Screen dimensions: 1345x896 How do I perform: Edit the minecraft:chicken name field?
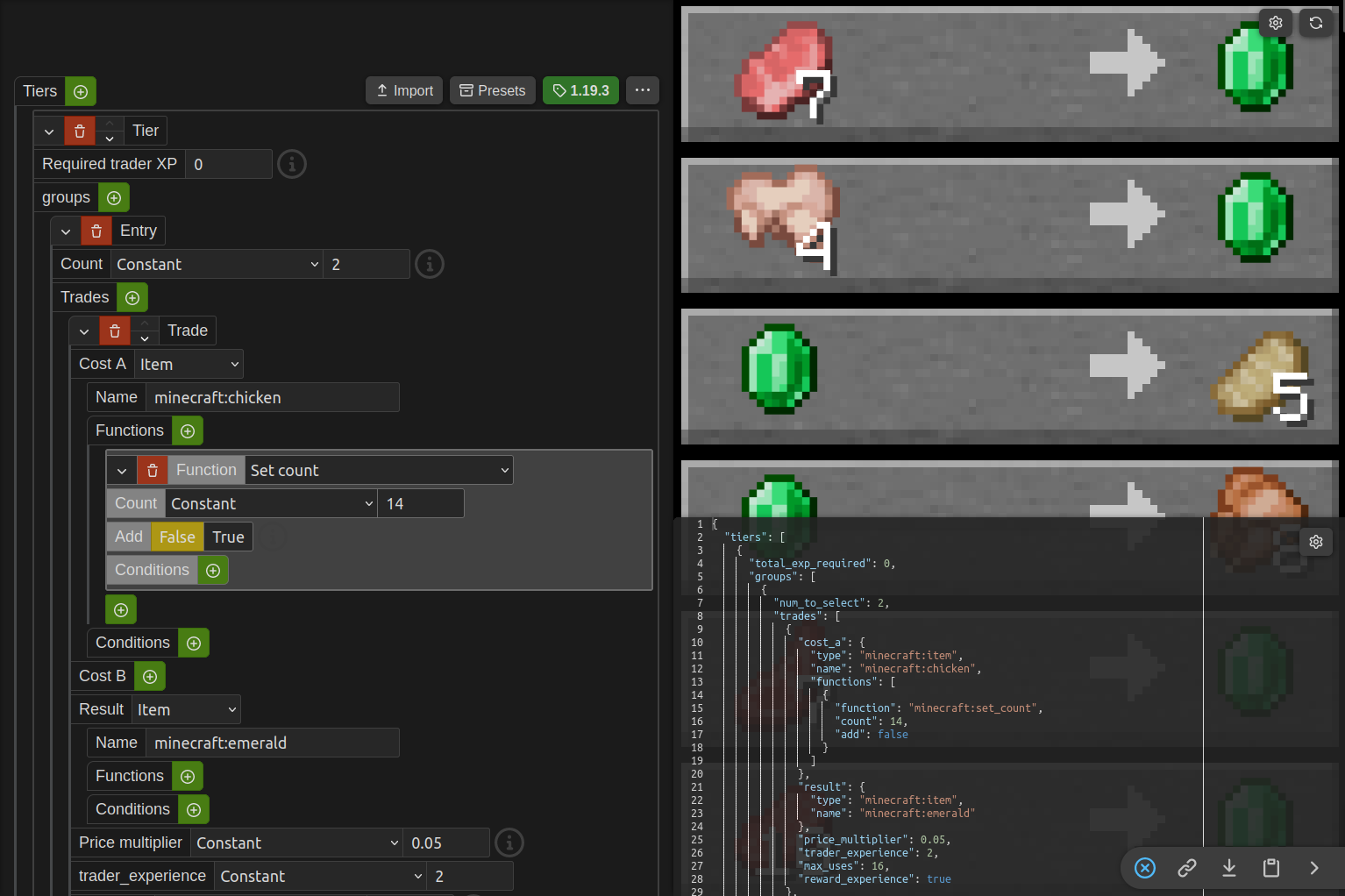tap(272, 398)
